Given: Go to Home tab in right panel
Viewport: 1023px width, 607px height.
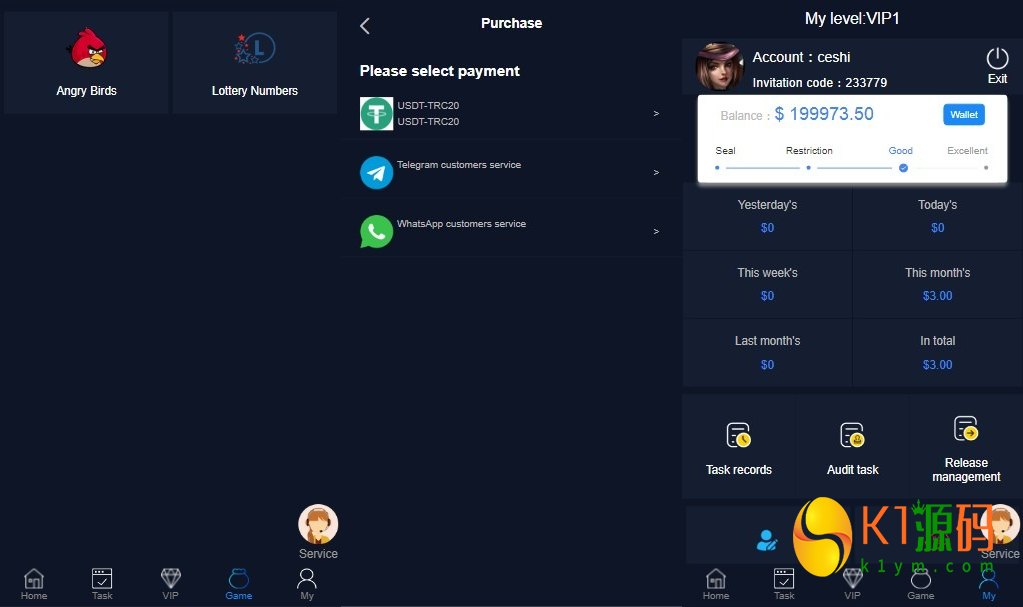Looking at the screenshot, I should 716,584.
